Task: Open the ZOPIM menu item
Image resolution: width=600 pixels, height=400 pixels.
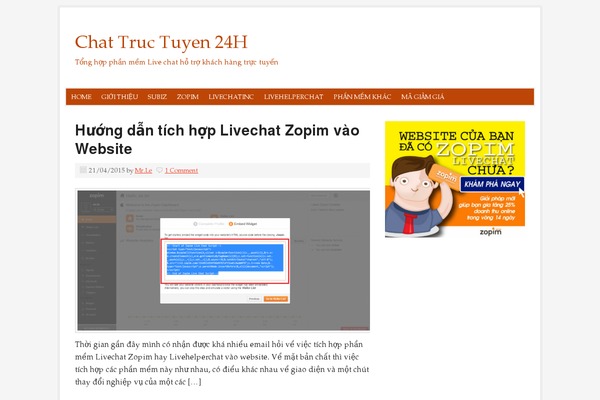Action: coord(188,97)
